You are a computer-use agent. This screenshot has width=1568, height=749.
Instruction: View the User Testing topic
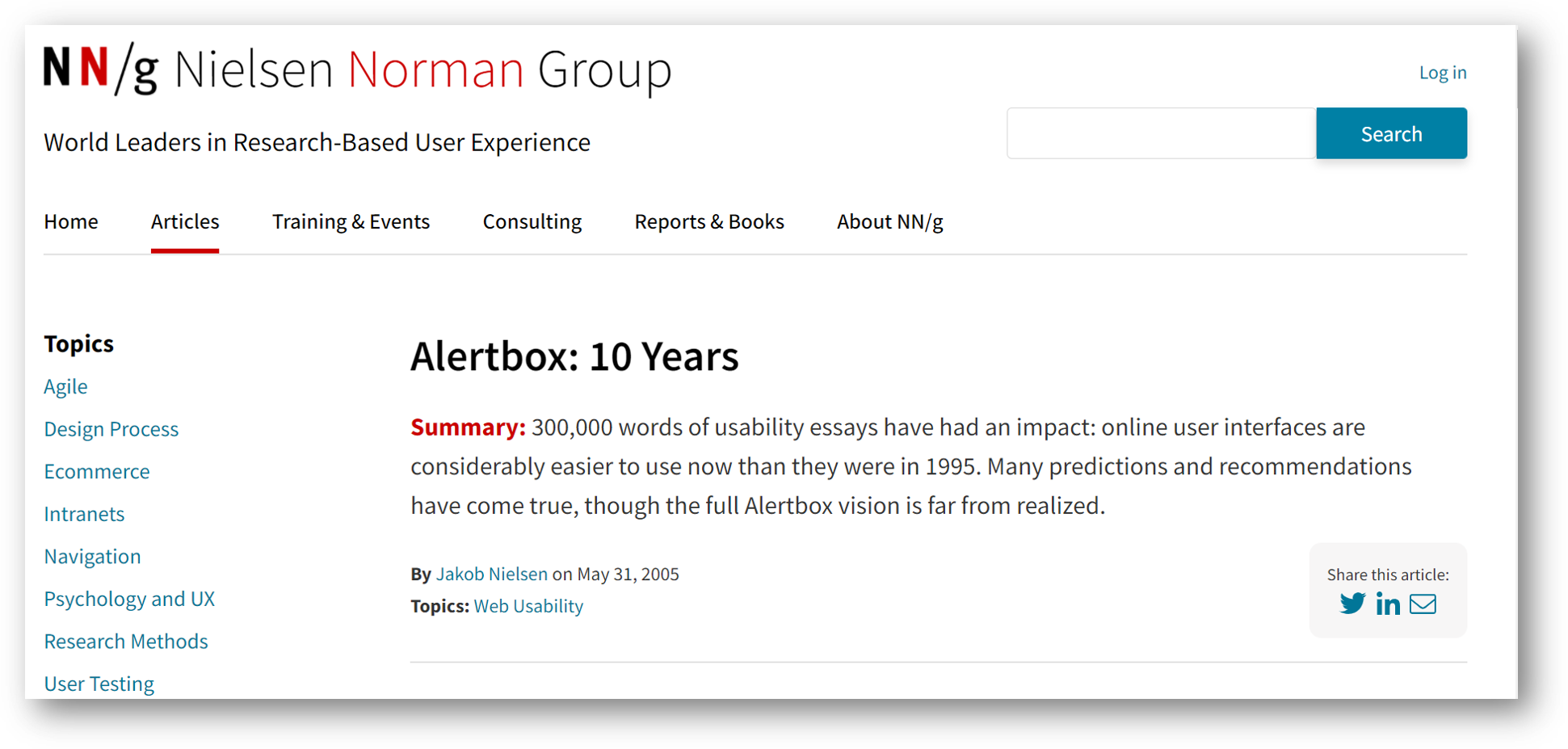(x=99, y=684)
